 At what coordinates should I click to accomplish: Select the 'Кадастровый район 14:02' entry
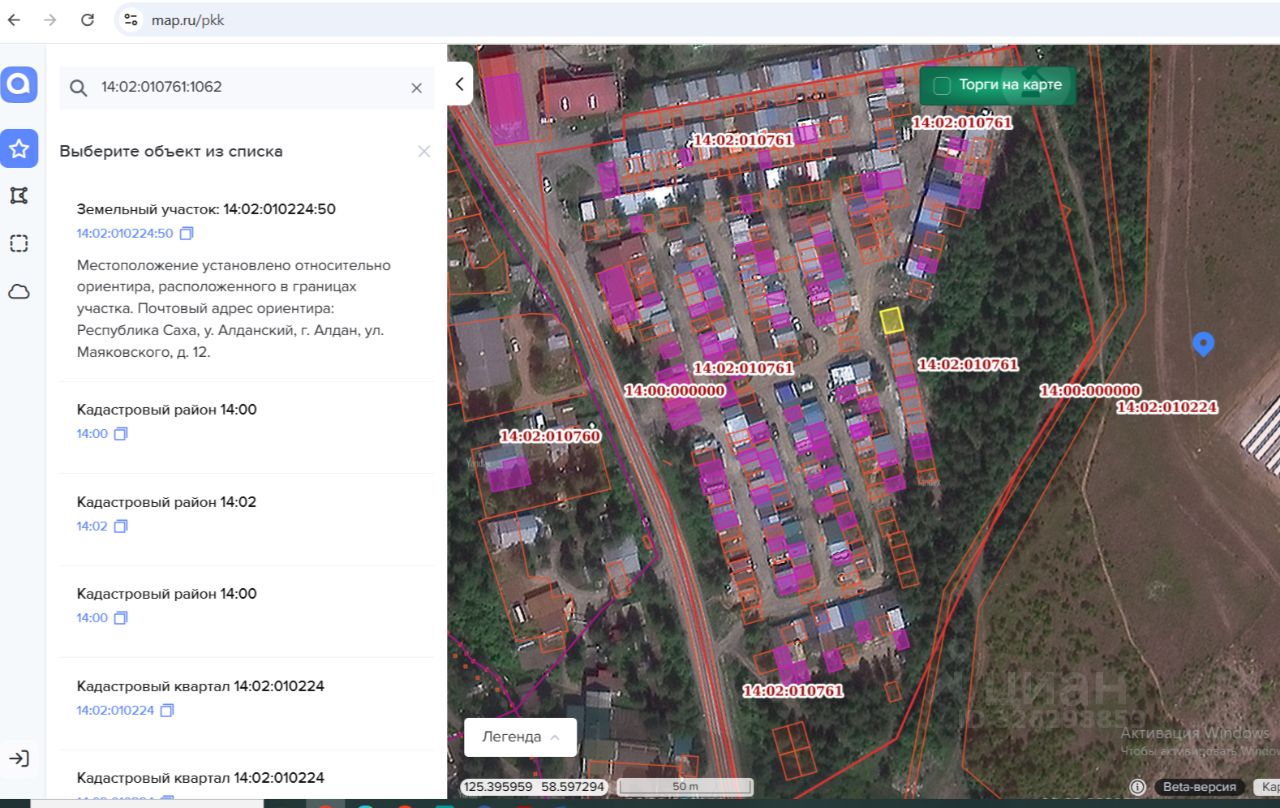click(167, 502)
